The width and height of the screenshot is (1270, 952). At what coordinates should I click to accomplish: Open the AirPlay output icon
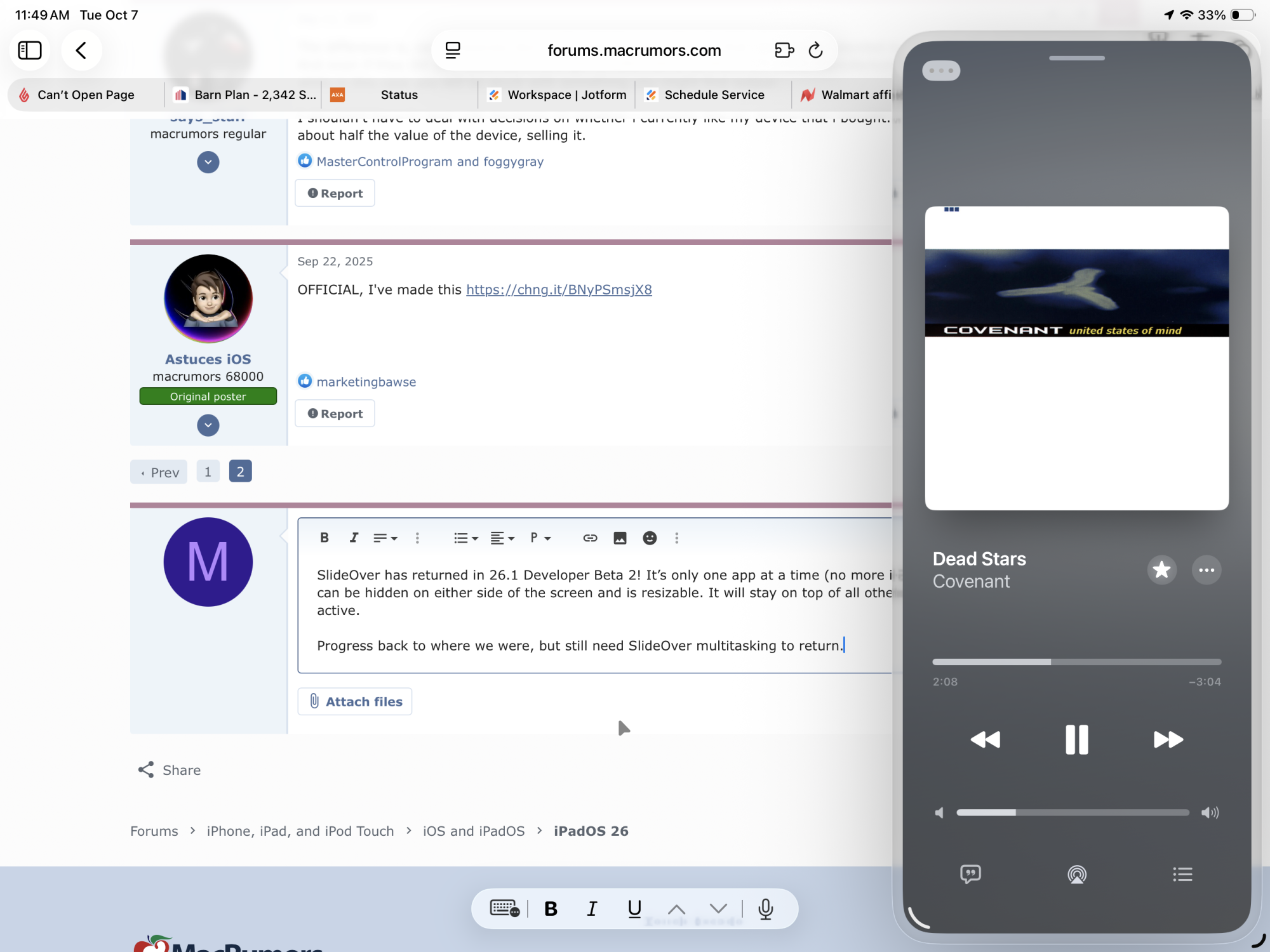point(1077,875)
